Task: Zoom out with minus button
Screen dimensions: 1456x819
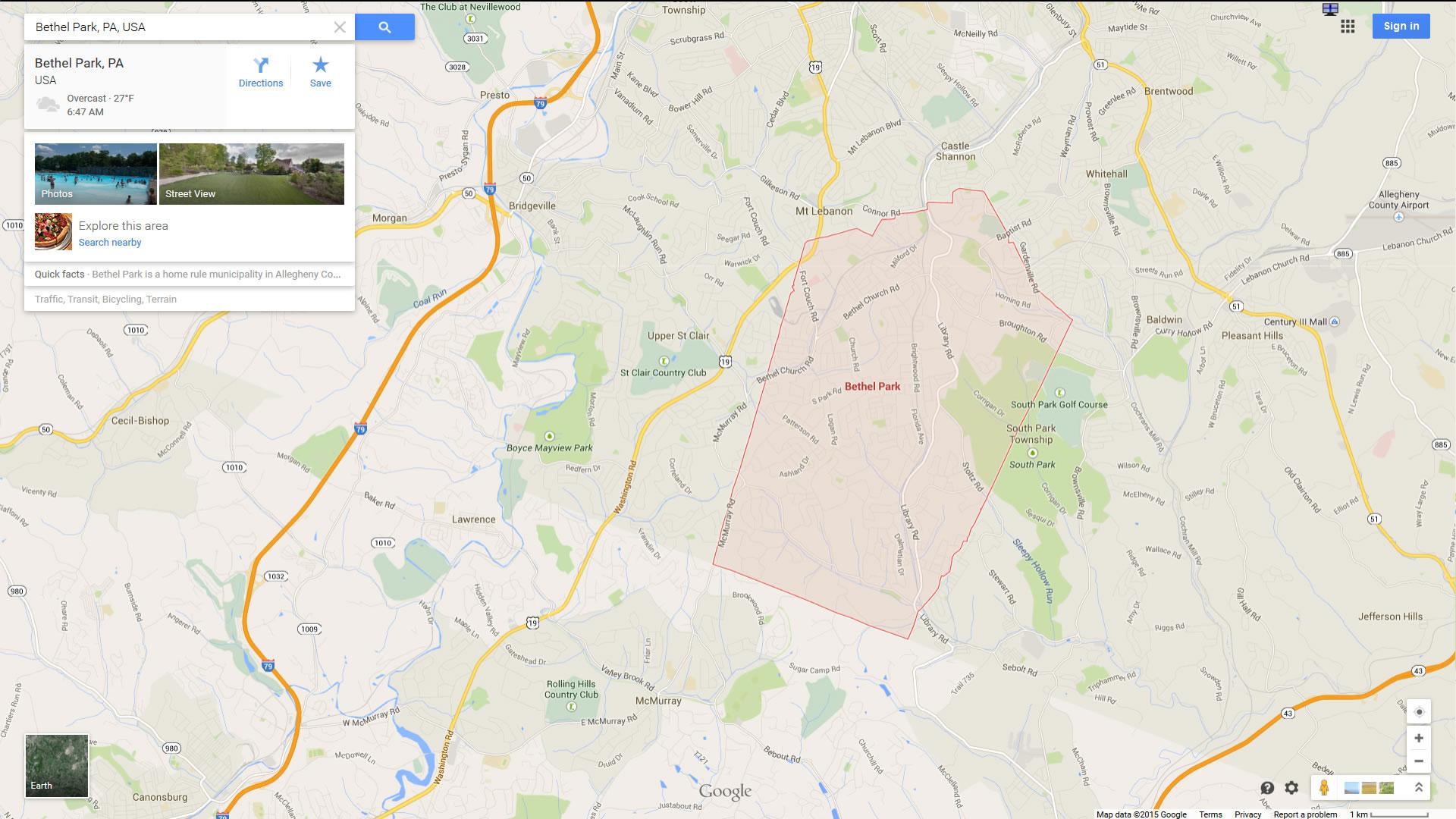Action: click(1419, 761)
